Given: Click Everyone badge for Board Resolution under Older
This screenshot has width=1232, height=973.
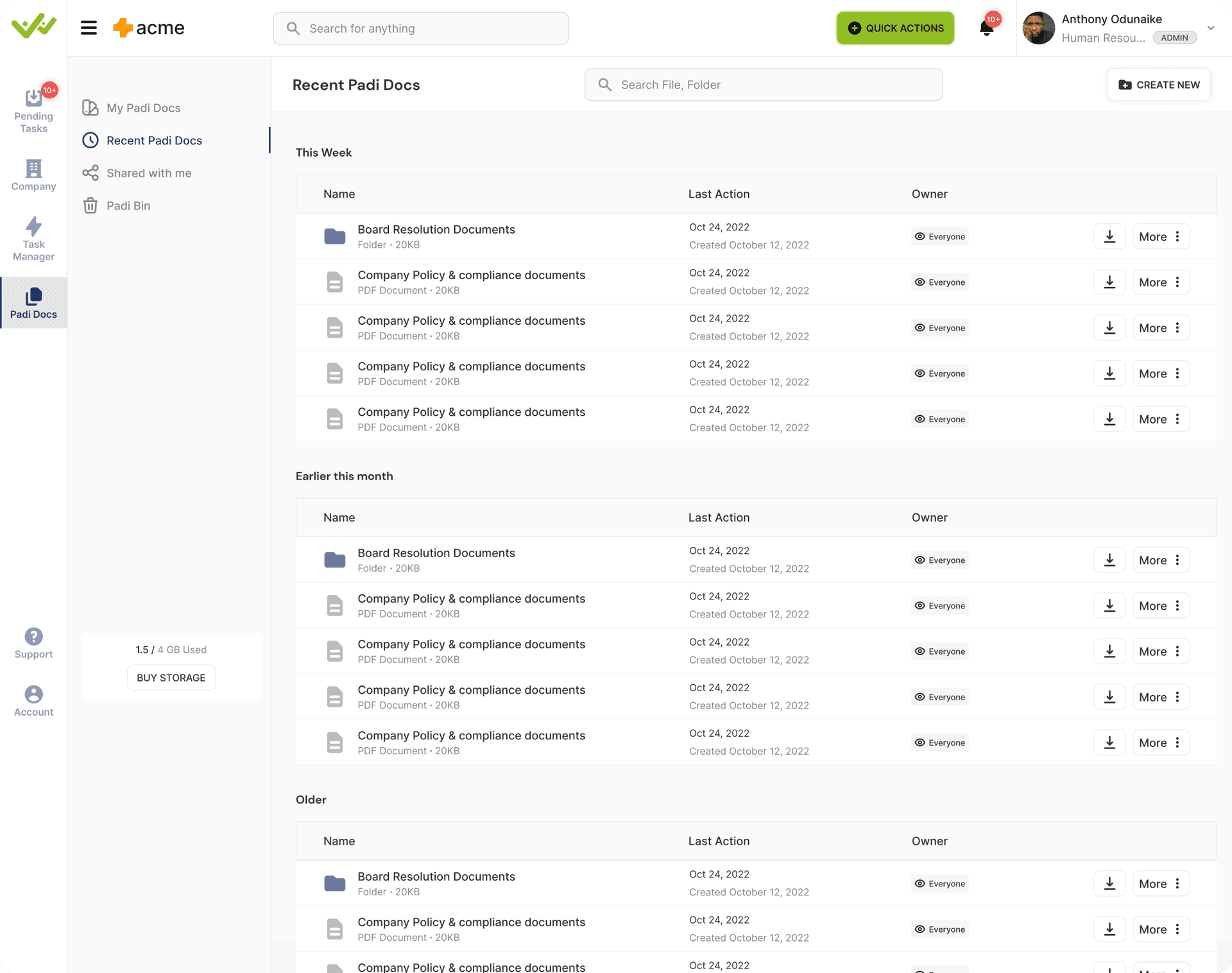Looking at the screenshot, I should coord(940,884).
